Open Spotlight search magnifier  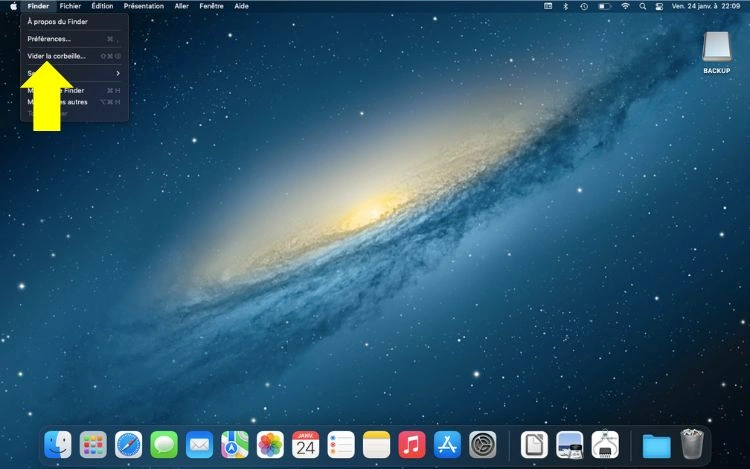click(642, 6)
